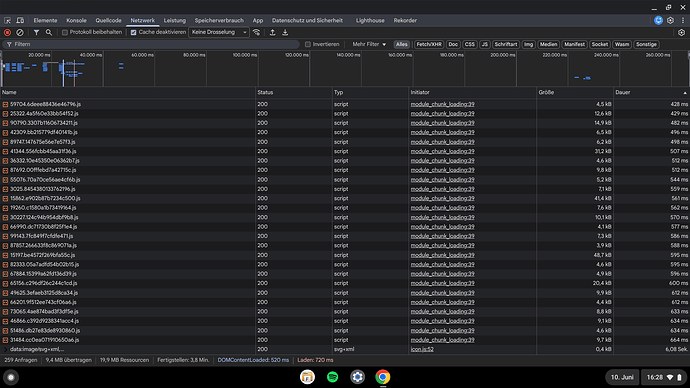Image resolution: width=690 pixels, height=388 pixels.
Task: Sort by the Typ column header
Action: (x=370, y=93)
